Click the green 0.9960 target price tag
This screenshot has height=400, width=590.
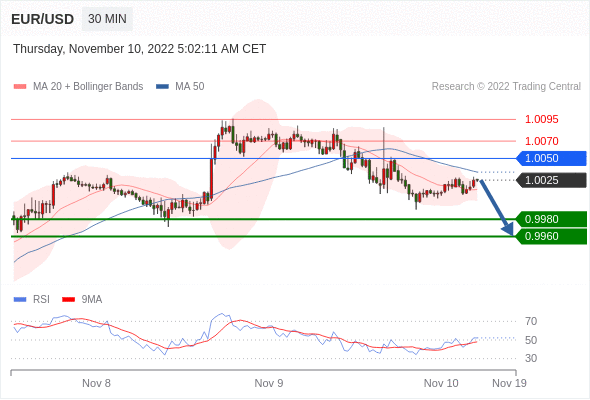pyautogui.click(x=551, y=236)
